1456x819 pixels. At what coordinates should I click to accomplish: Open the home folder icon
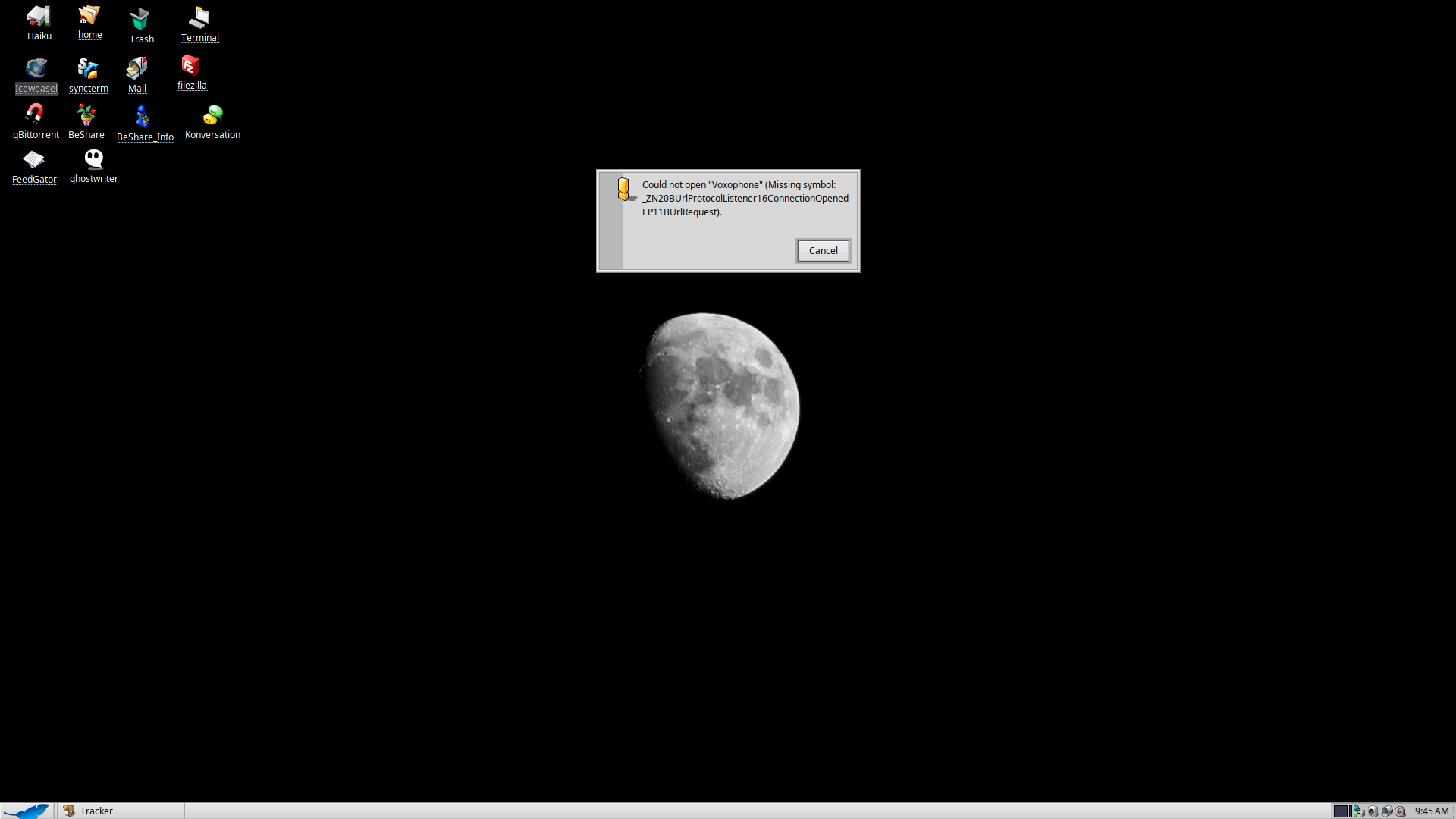tap(89, 16)
